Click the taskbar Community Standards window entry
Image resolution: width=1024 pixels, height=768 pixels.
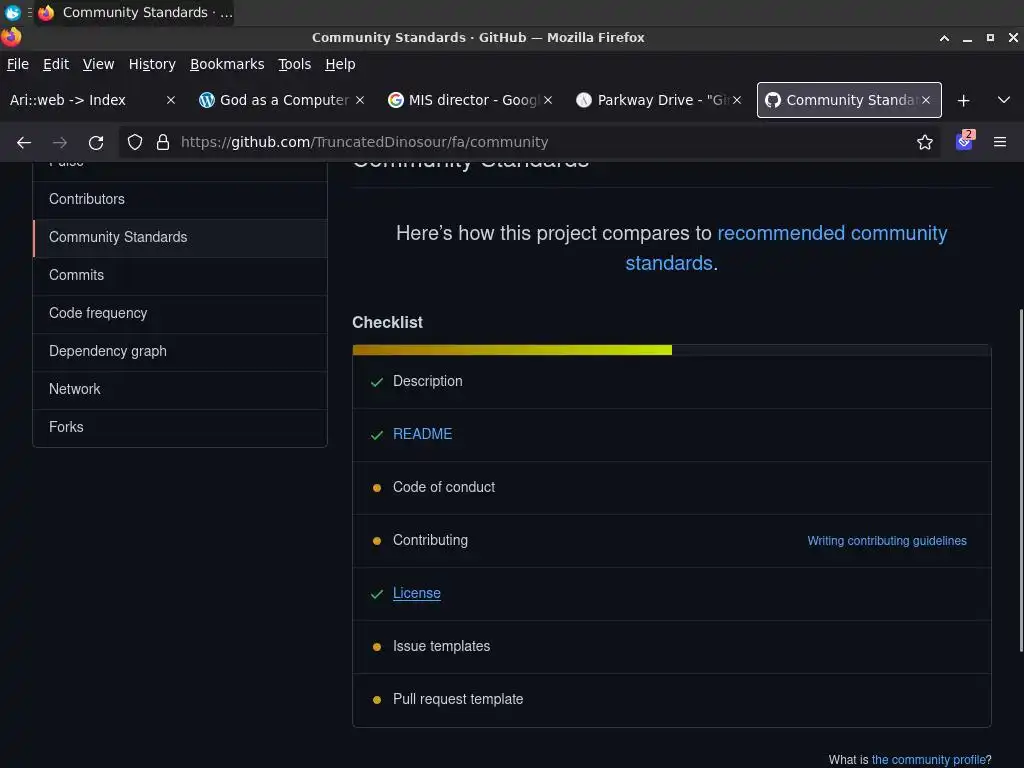(x=135, y=12)
